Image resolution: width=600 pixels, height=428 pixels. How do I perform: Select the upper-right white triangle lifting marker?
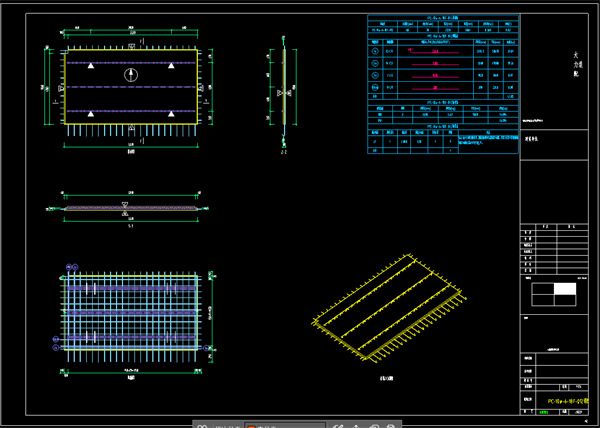click(x=171, y=66)
